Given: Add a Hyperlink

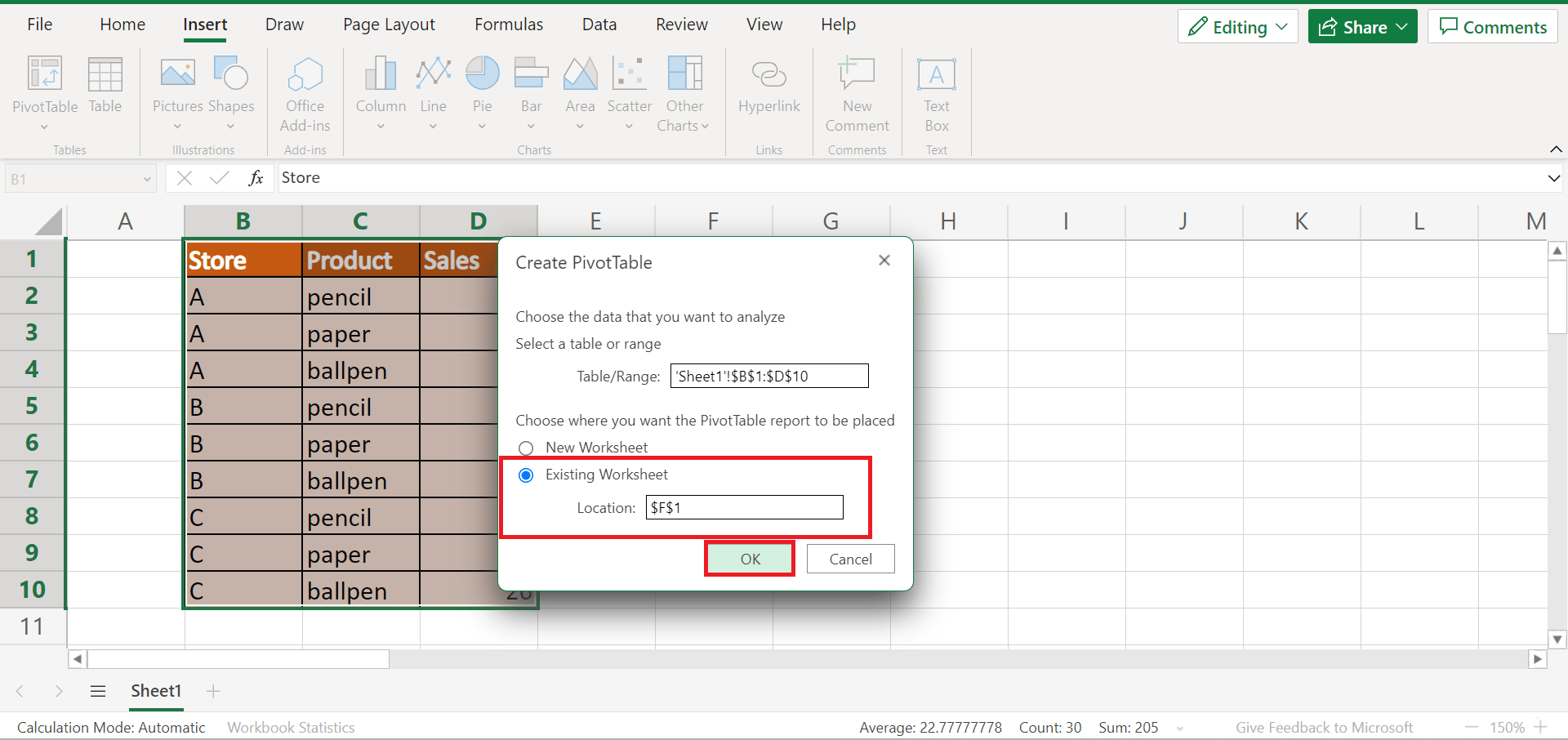Looking at the screenshot, I should [x=768, y=90].
